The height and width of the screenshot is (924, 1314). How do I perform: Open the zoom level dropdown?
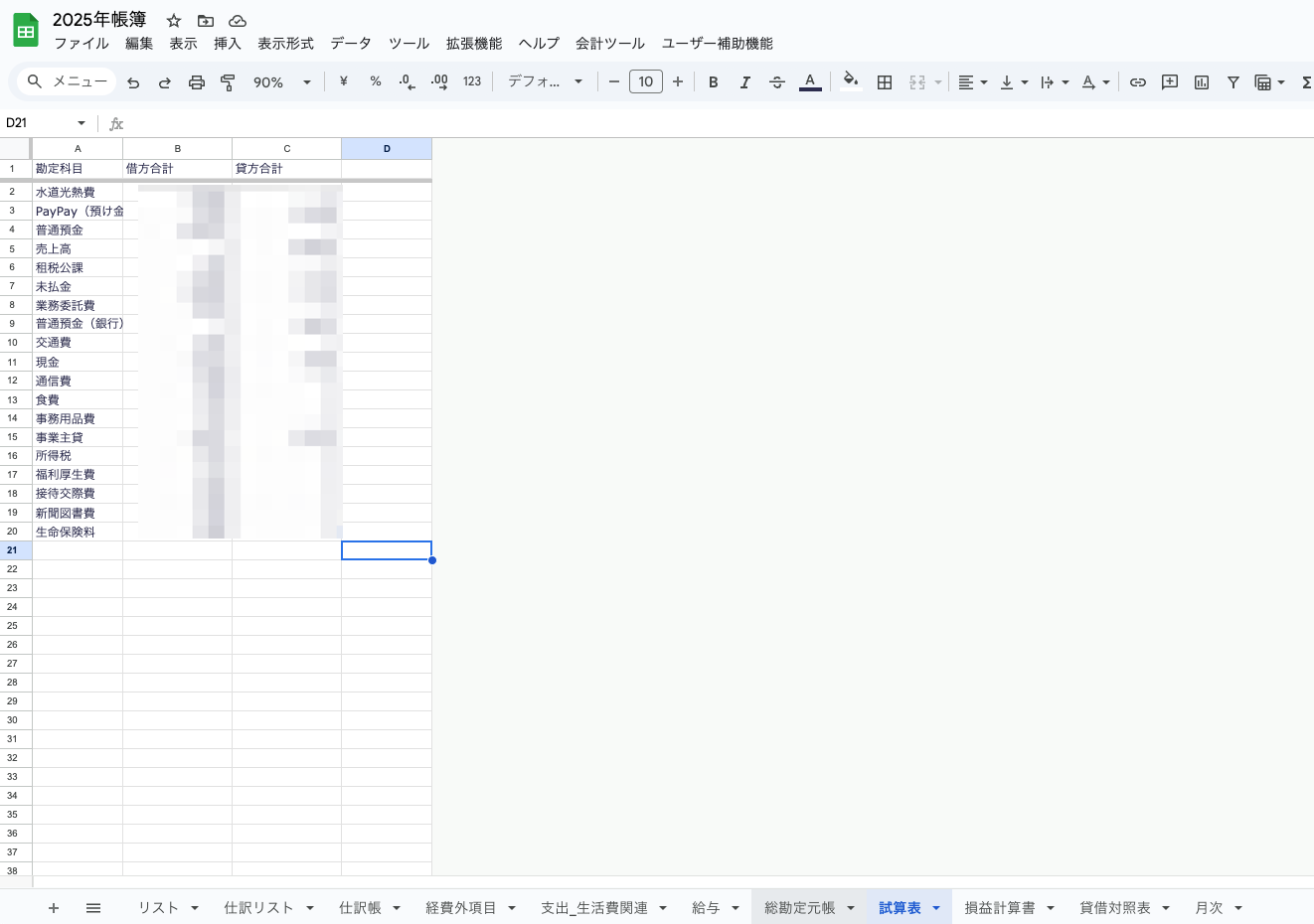[281, 81]
